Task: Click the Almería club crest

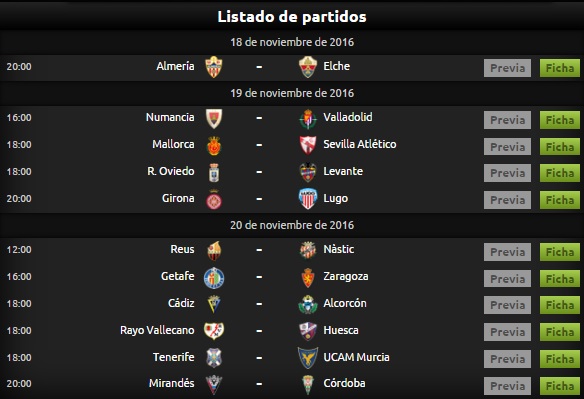Action: pyautogui.click(x=214, y=67)
